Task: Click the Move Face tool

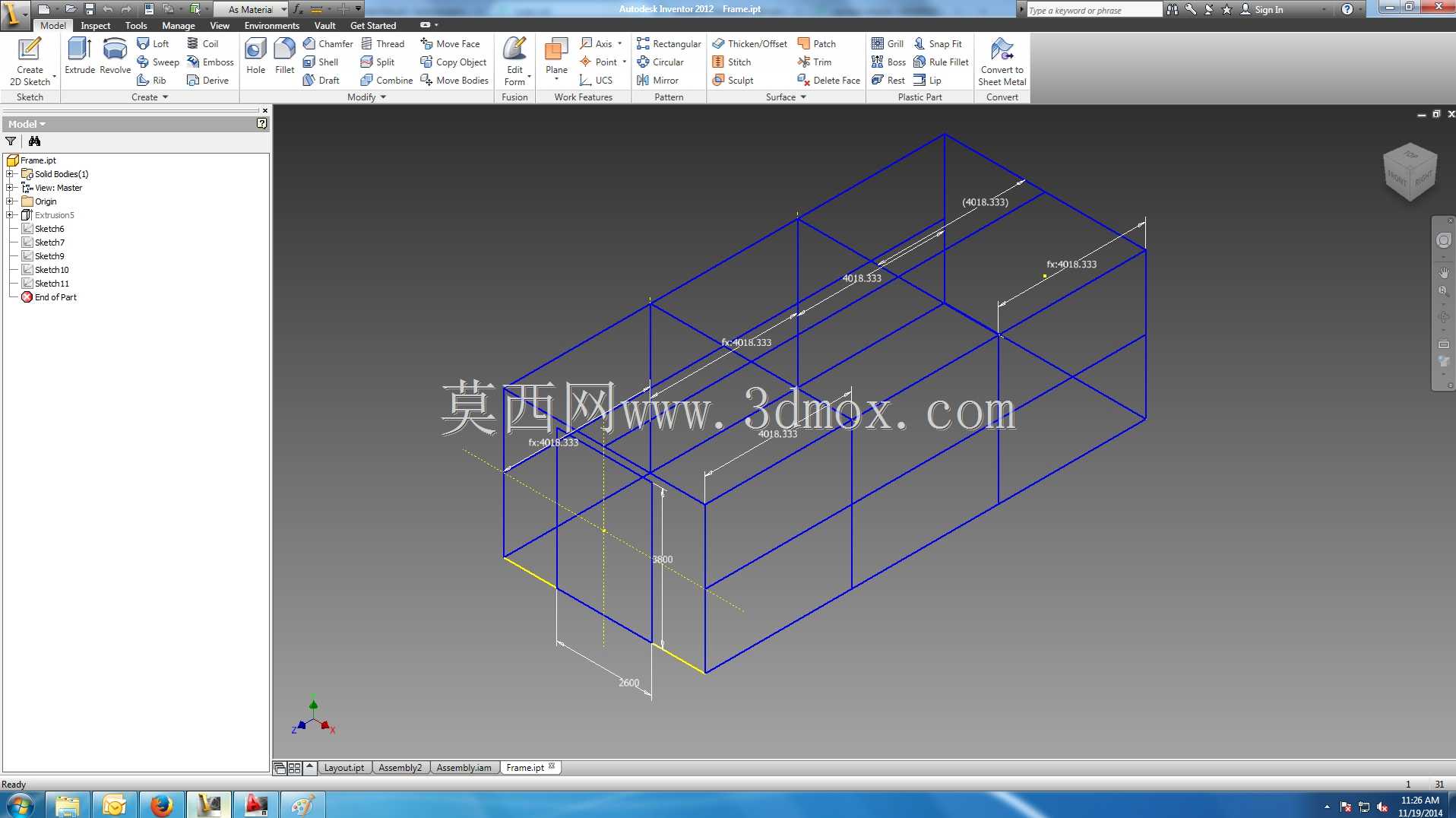Action: (x=451, y=44)
